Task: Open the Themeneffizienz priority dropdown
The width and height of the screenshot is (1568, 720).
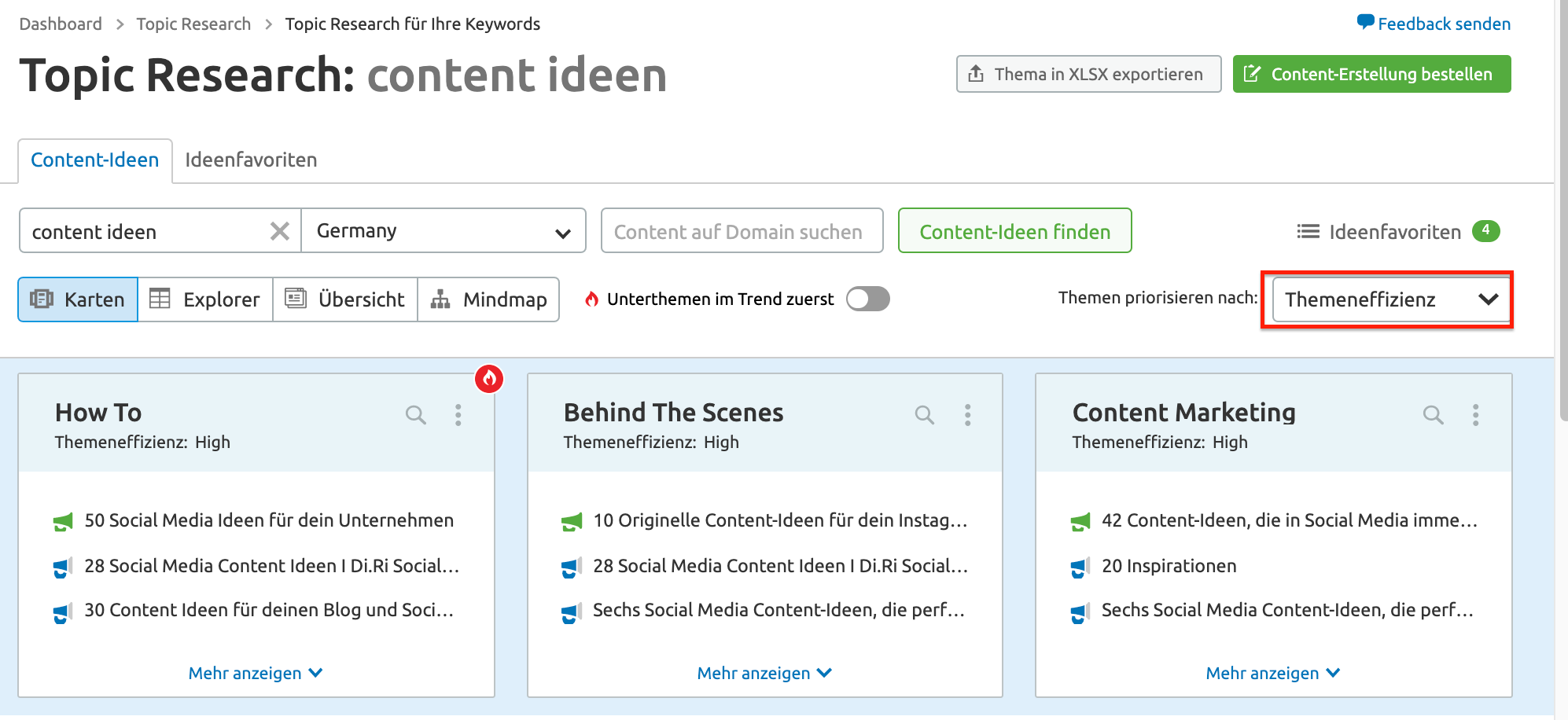Action: tap(1390, 299)
